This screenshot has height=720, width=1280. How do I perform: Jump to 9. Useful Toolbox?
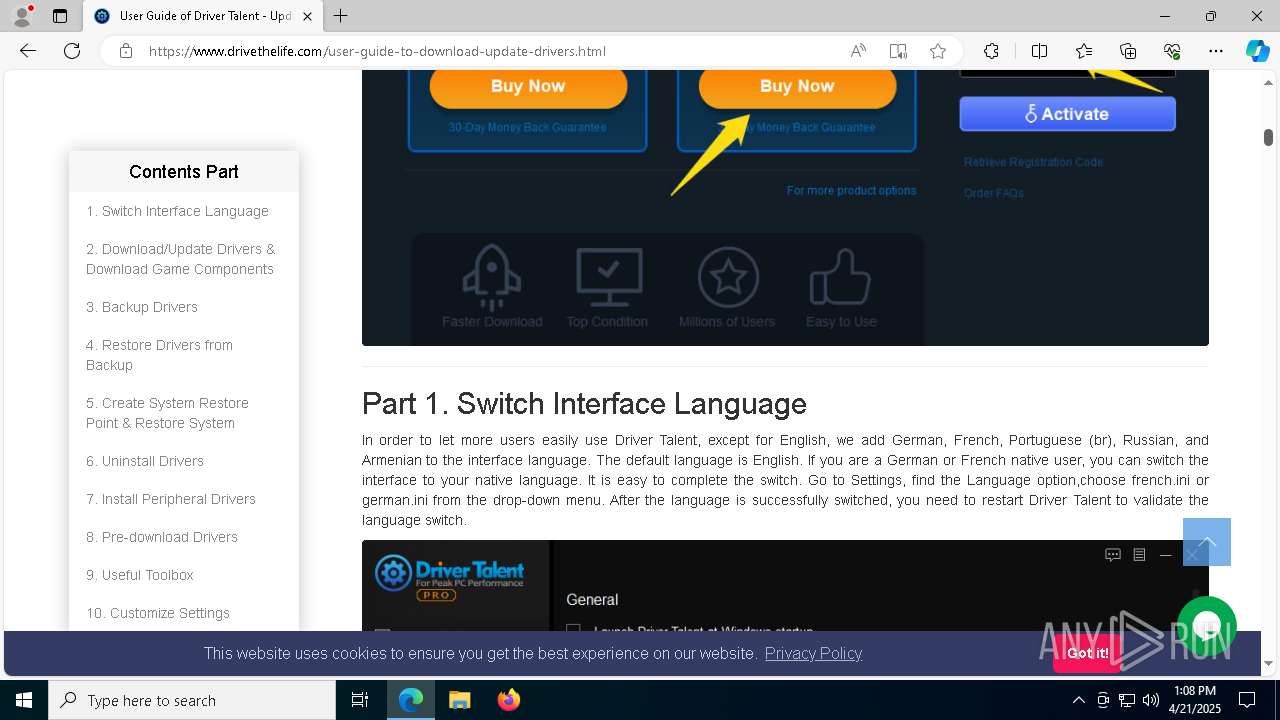[x=140, y=575]
